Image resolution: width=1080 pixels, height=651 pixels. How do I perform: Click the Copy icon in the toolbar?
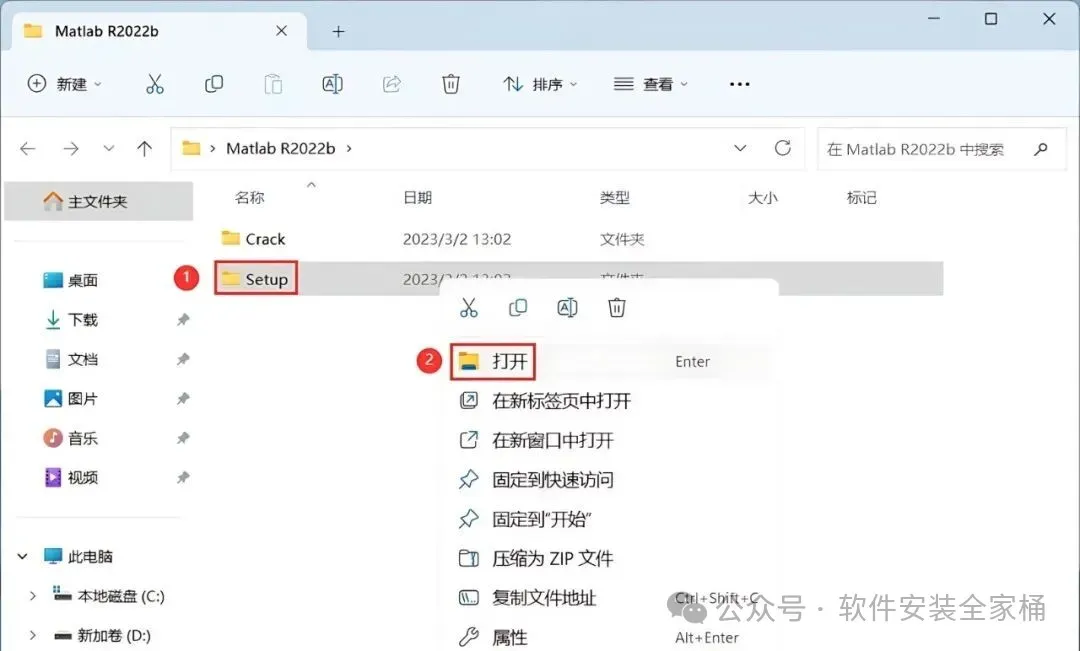(214, 84)
